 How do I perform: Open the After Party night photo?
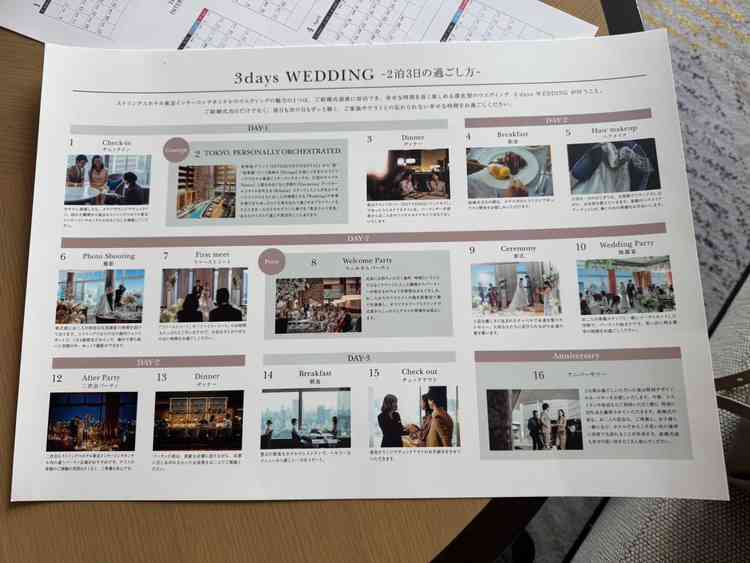(x=92, y=421)
